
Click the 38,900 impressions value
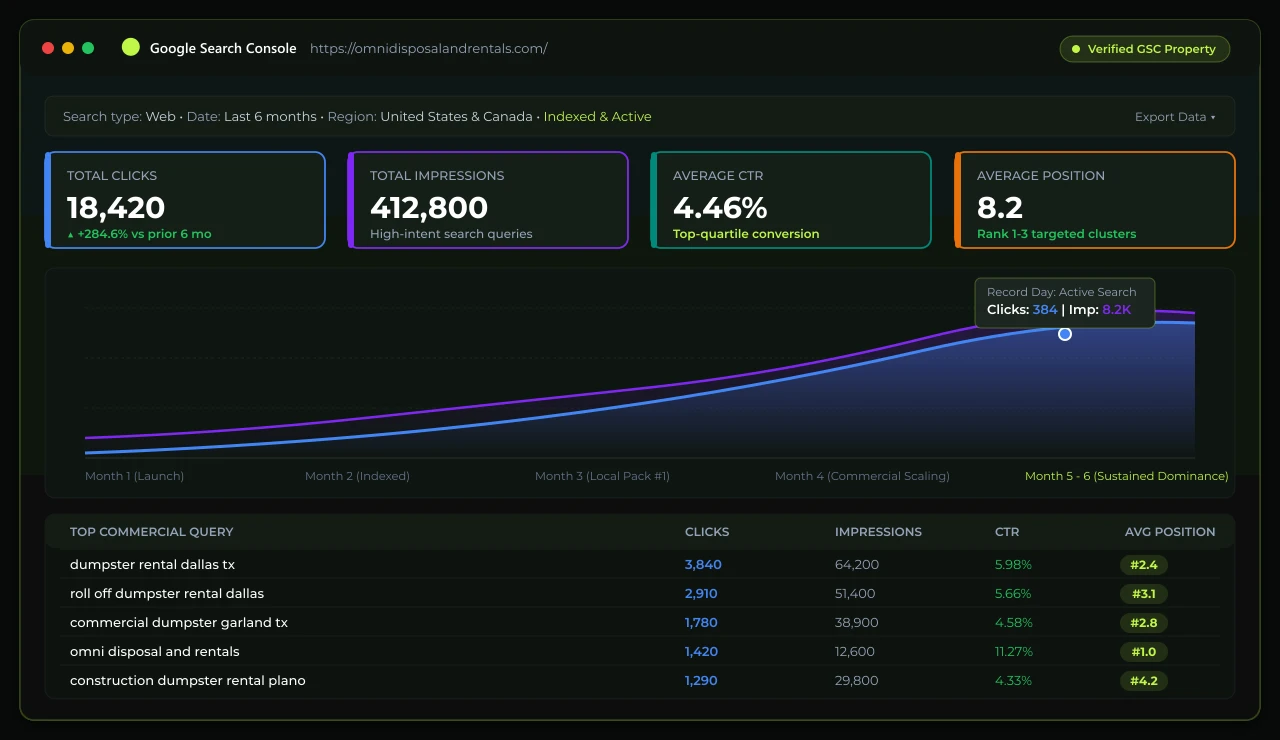coord(857,623)
